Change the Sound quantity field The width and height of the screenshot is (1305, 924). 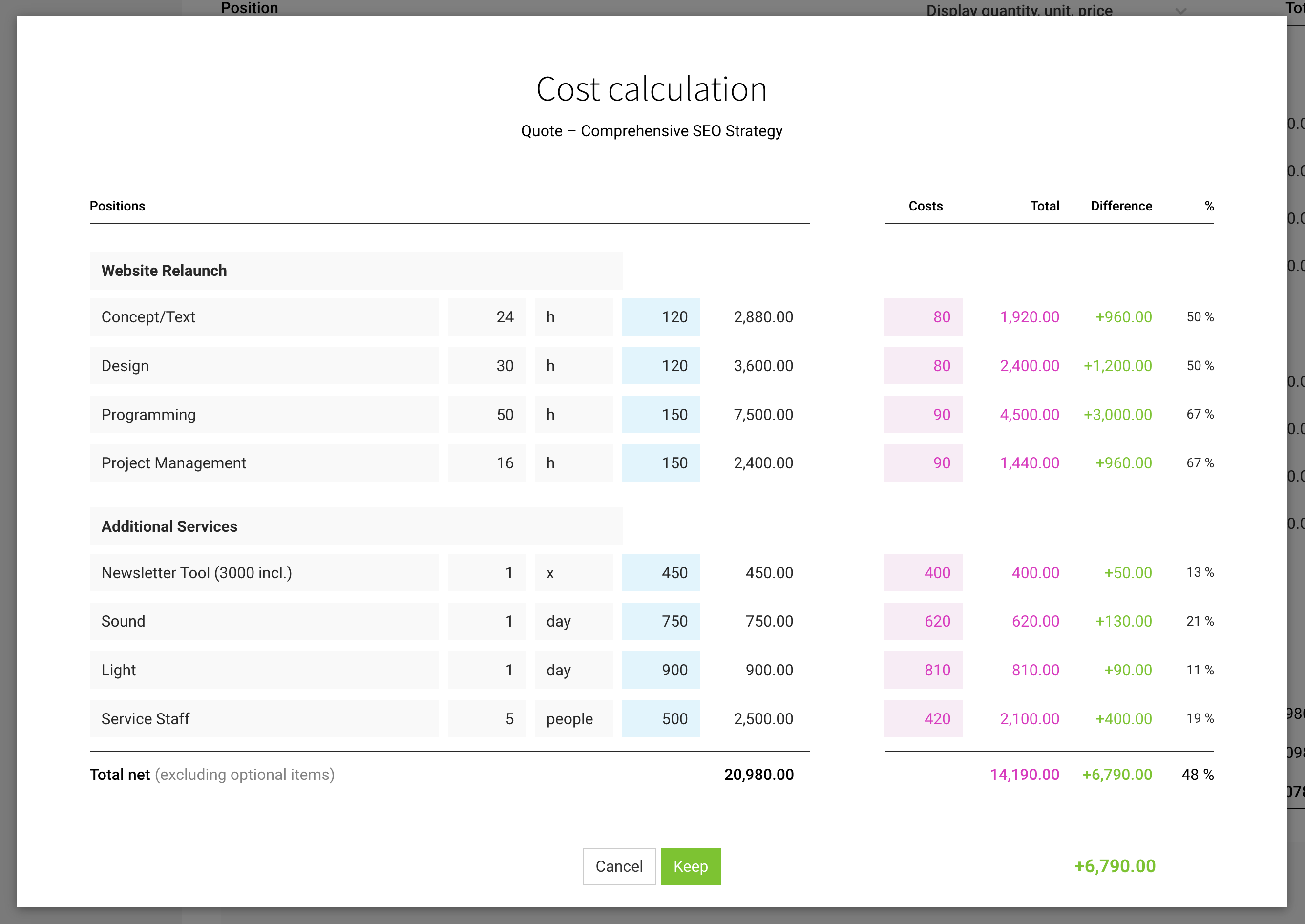487,621
